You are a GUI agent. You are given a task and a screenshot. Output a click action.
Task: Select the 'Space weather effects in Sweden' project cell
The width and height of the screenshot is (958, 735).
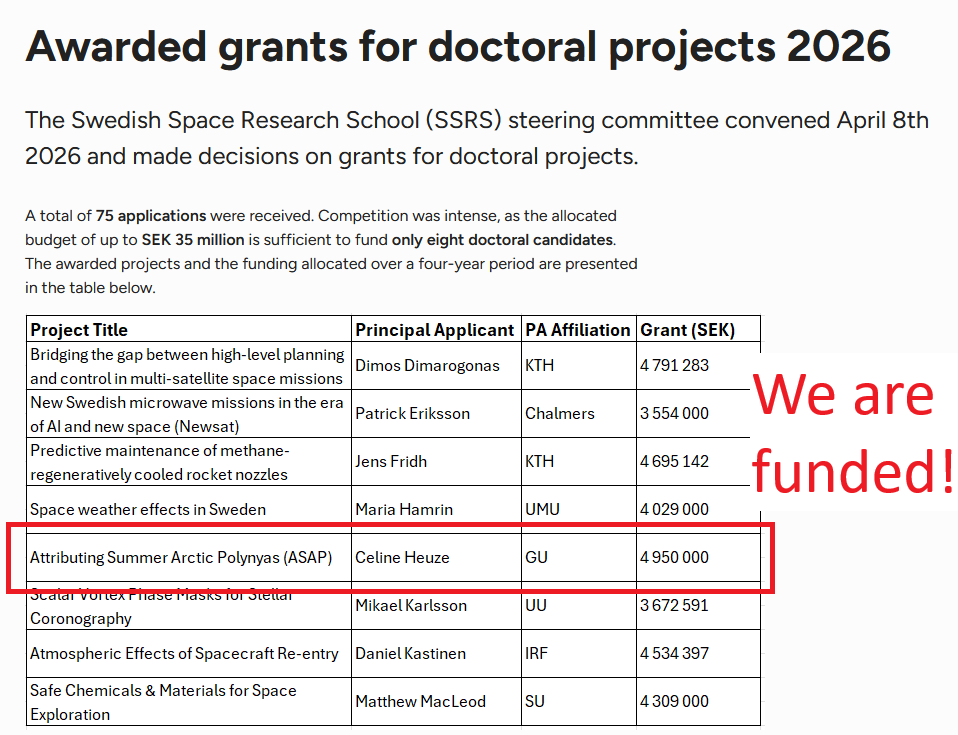click(x=148, y=510)
